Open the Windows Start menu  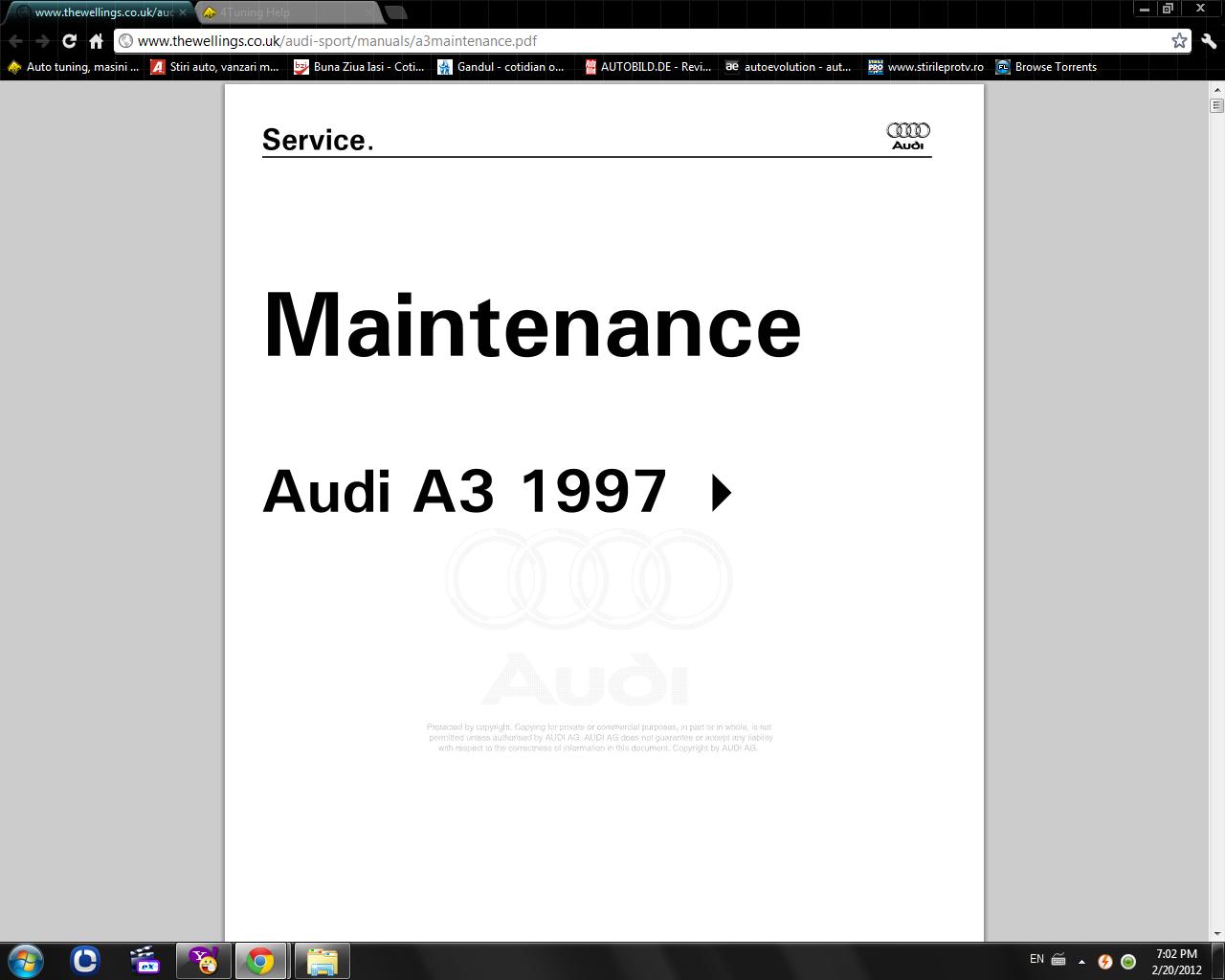point(26,961)
